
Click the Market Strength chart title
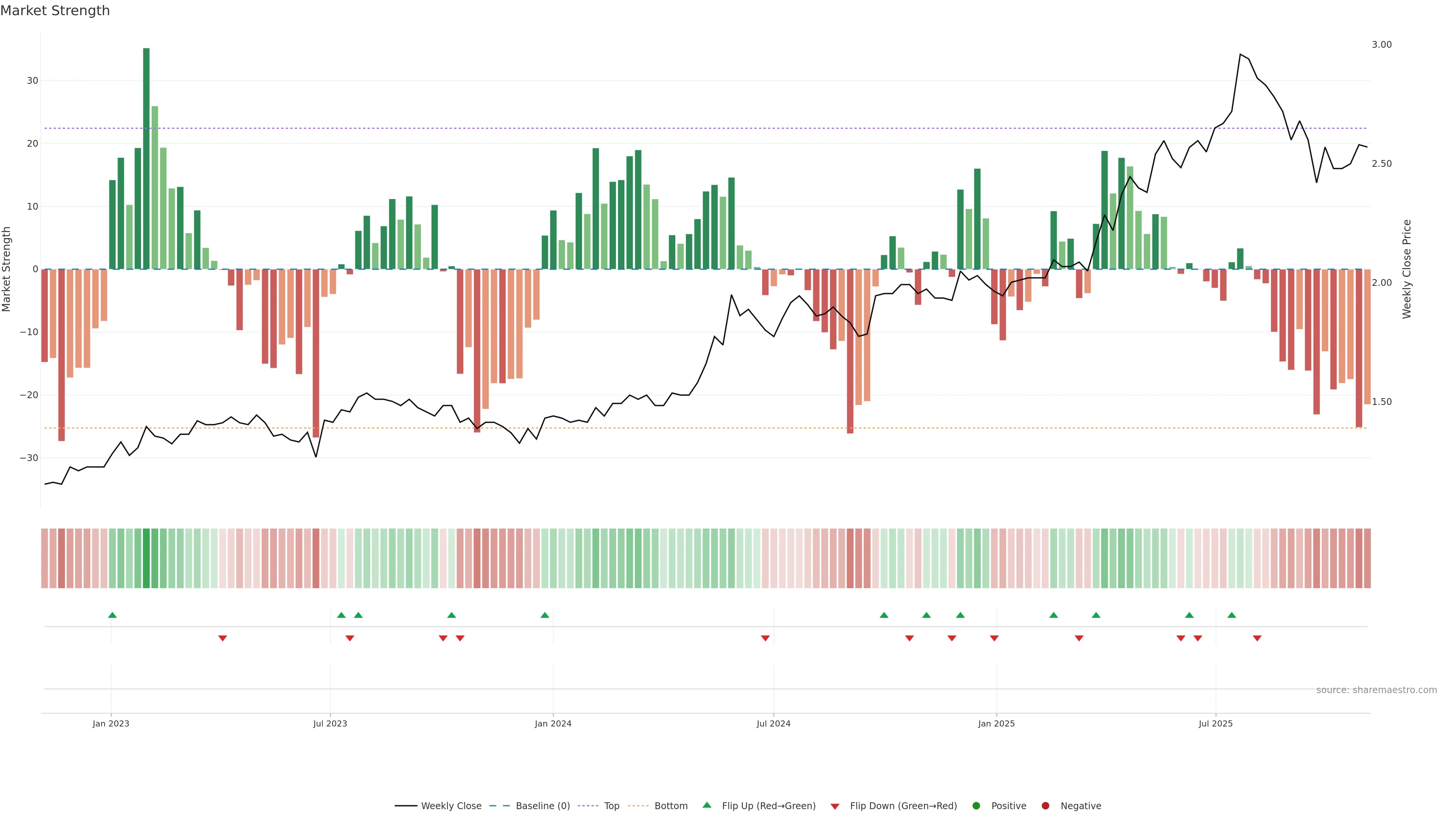(55, 11)
